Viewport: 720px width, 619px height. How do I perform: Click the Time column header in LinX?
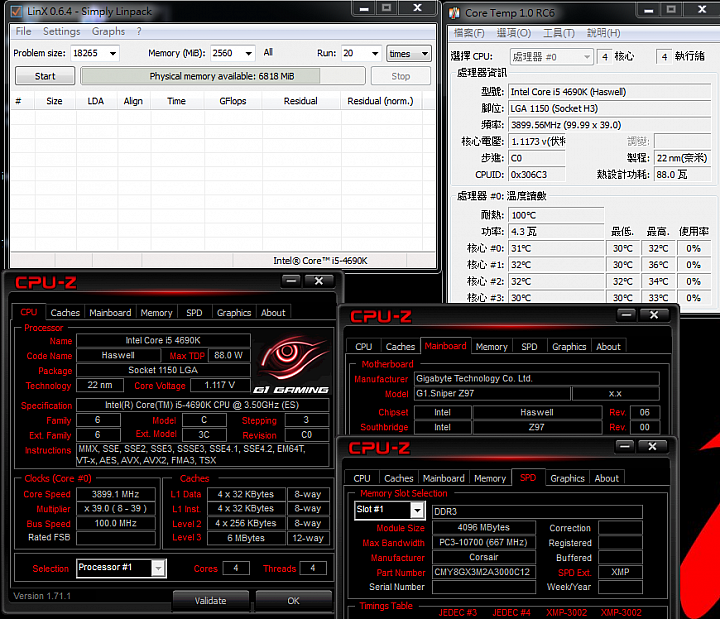(176, 101)
